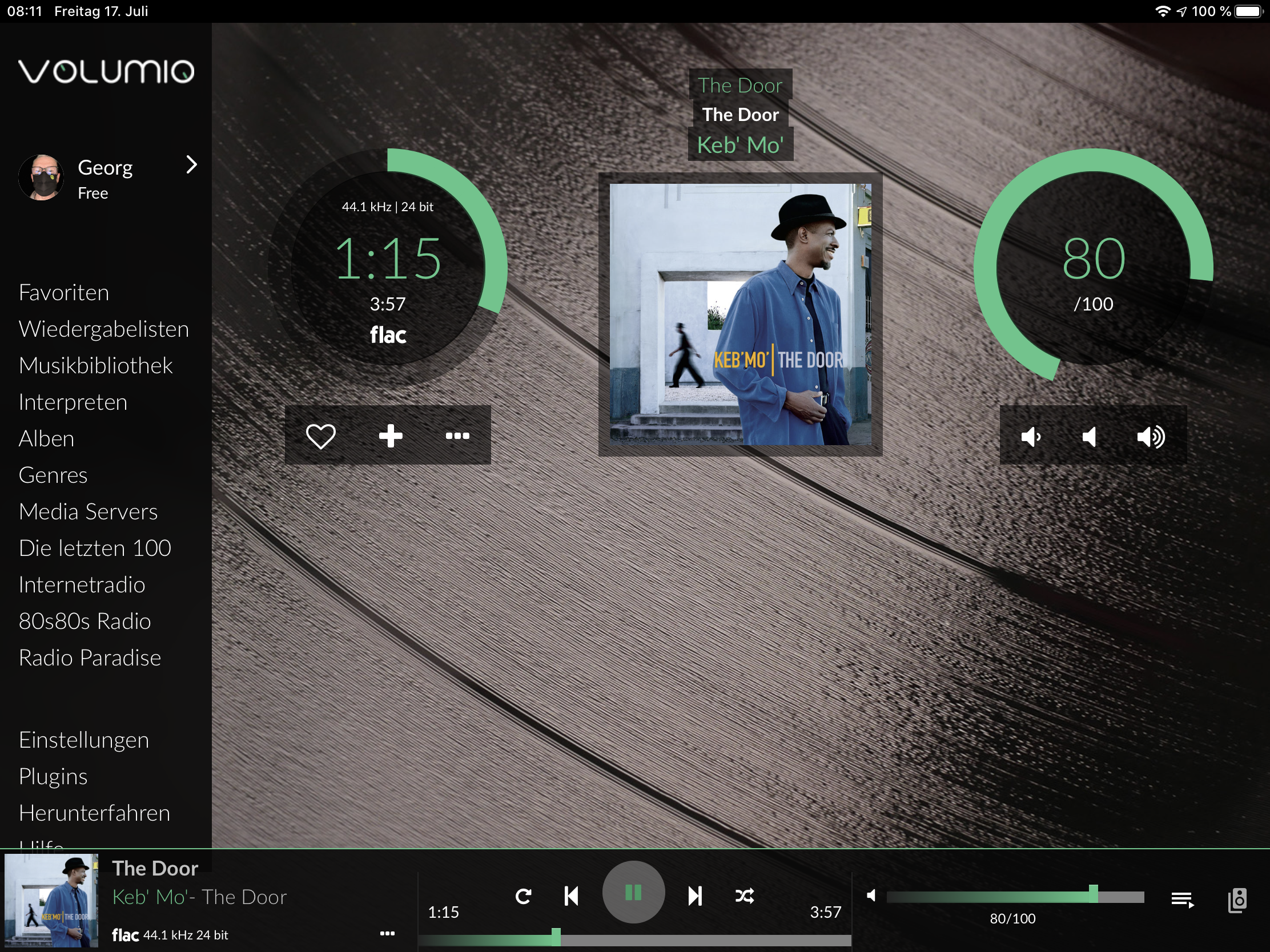Screen dimensions: 1270x952
Task: Toggle repeat mode in the bottom player
Action: click(524, 896)
